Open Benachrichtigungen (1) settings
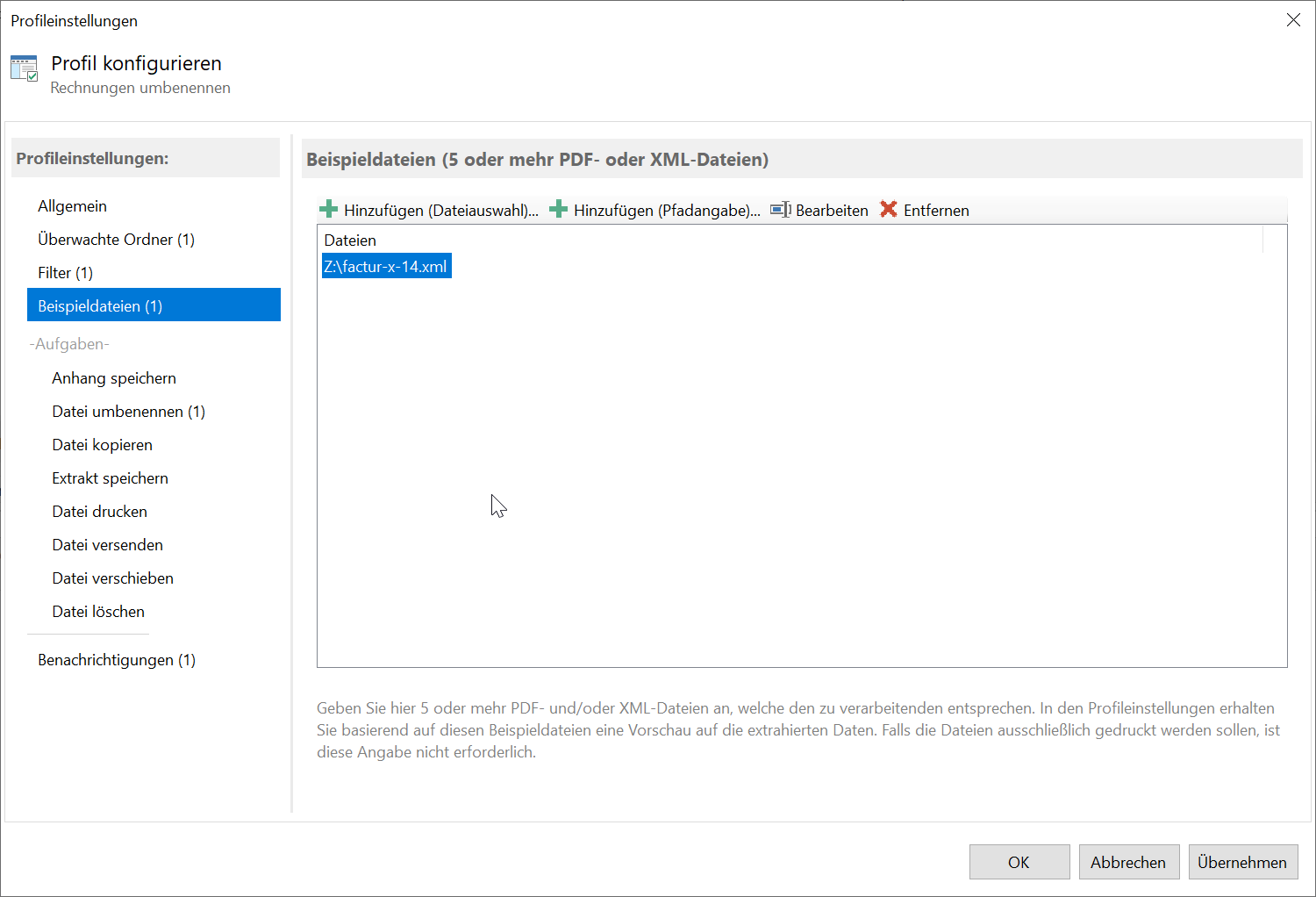This screenshot has width=1316, height=897. 117,660
